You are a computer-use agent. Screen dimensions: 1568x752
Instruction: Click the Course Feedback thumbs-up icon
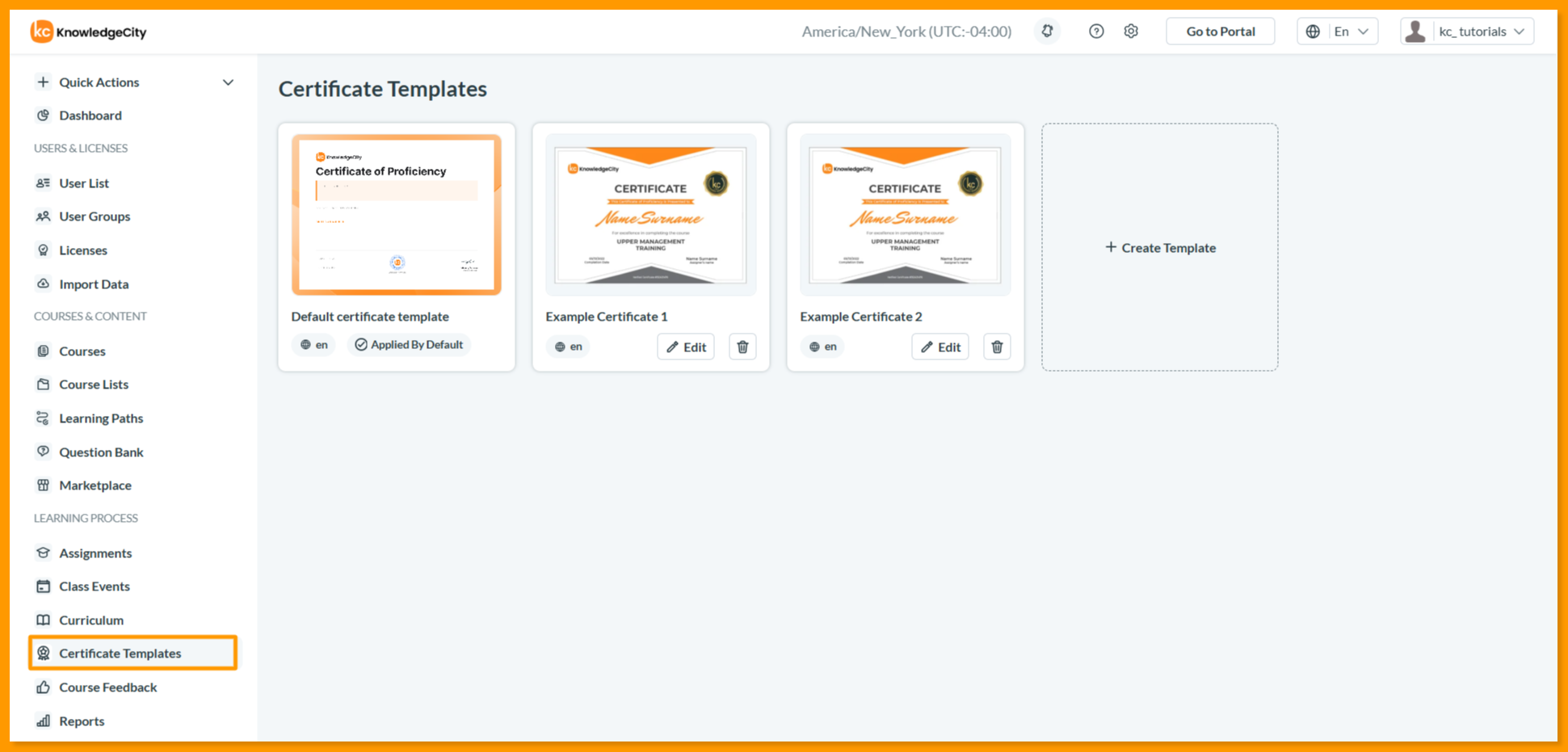pos(43,687)
